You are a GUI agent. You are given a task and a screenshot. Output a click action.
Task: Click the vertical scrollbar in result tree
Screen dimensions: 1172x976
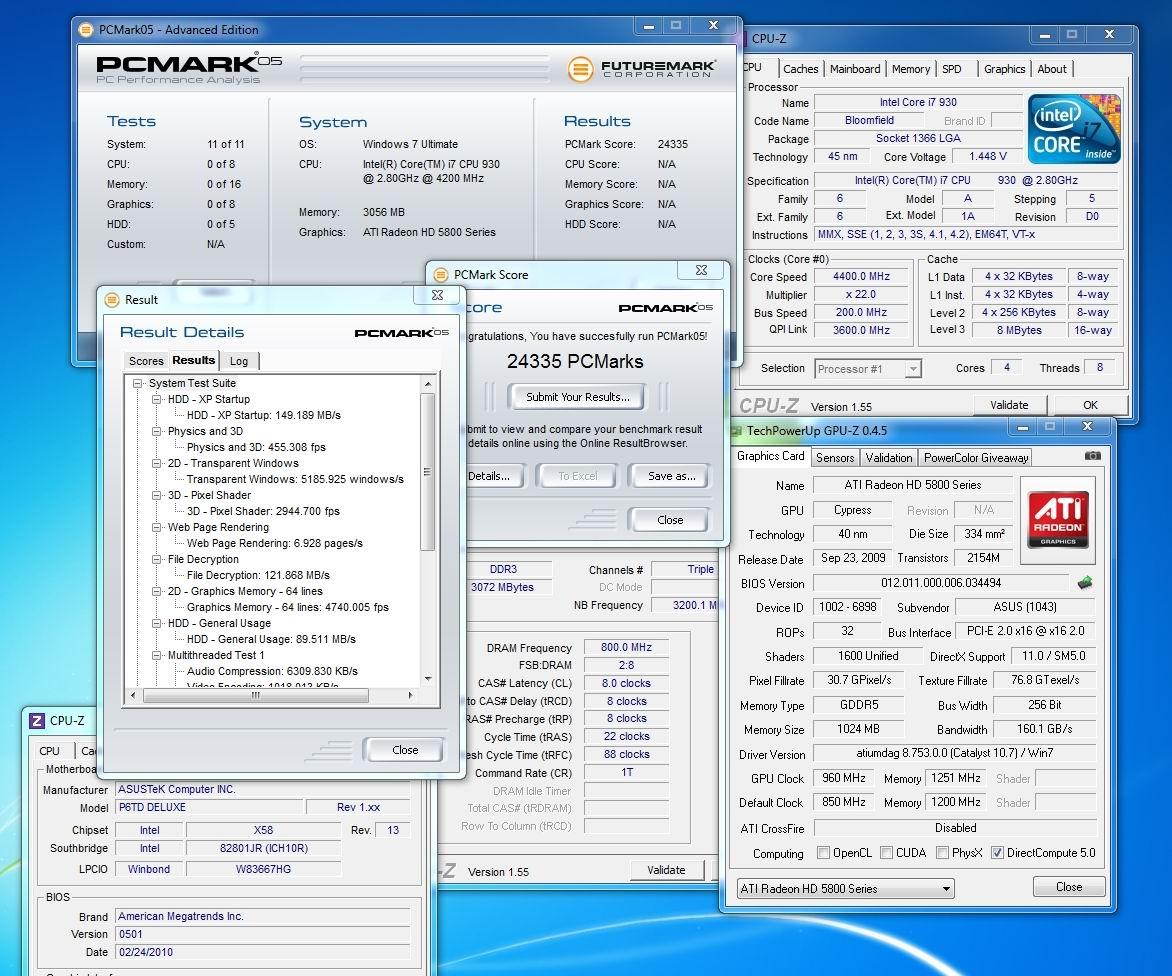(x=428, y=472)
